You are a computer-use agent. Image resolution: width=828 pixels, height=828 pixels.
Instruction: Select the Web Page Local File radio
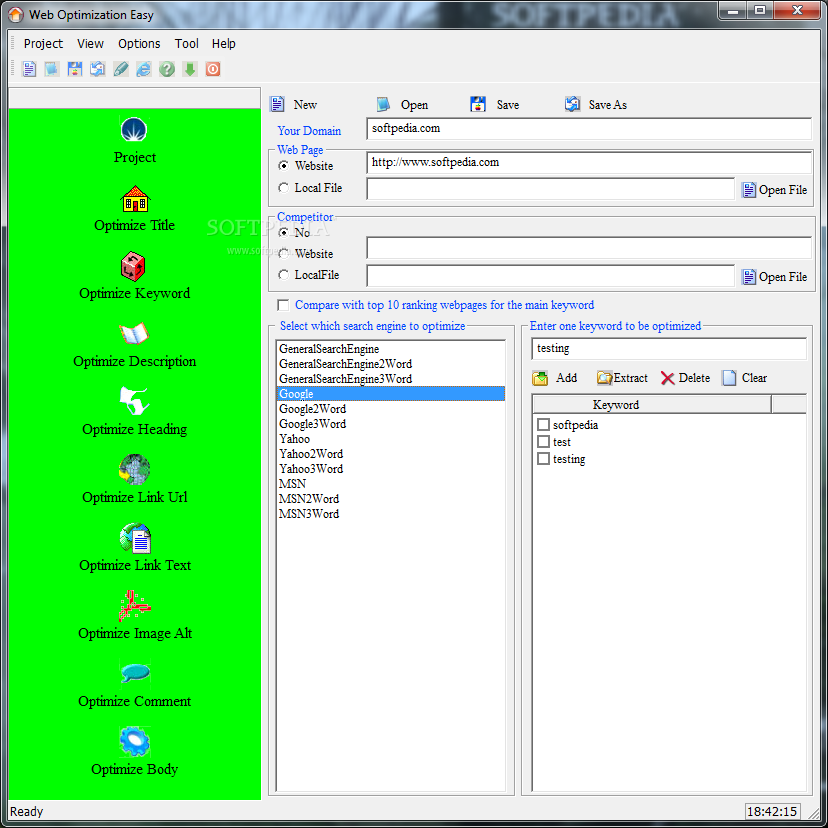point(284,187)
